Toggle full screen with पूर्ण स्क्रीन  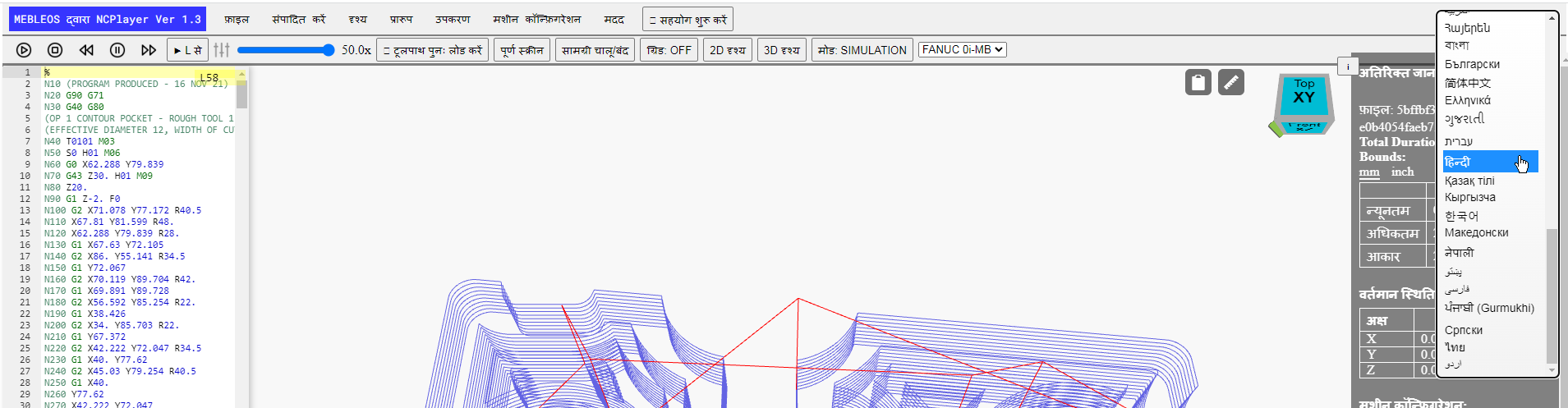click(522, 50)
